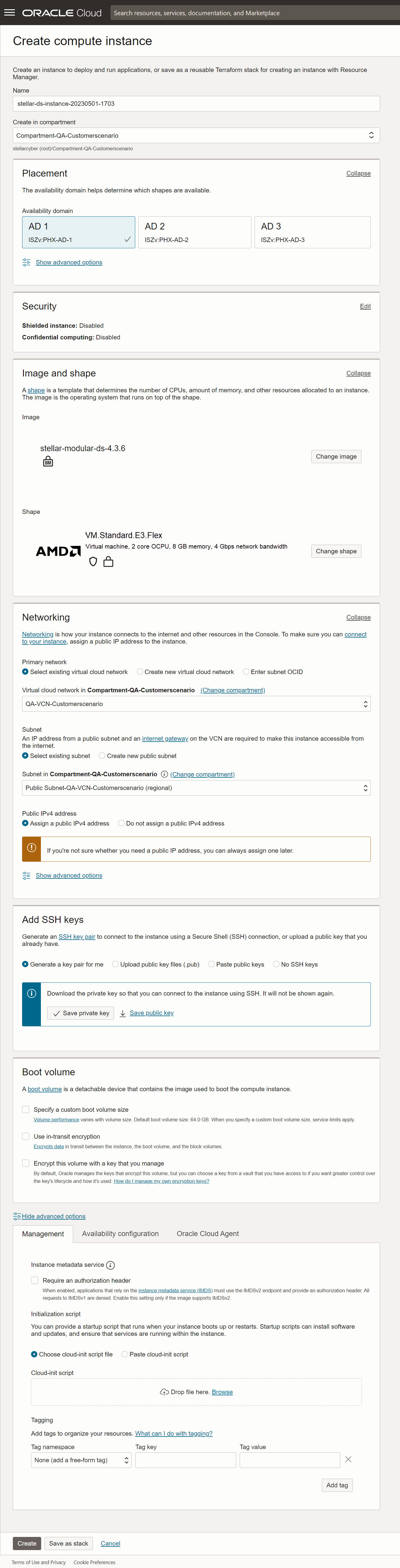Enable Specify a custom boot volume size
400x1568 pixels.
[26, 1109]
